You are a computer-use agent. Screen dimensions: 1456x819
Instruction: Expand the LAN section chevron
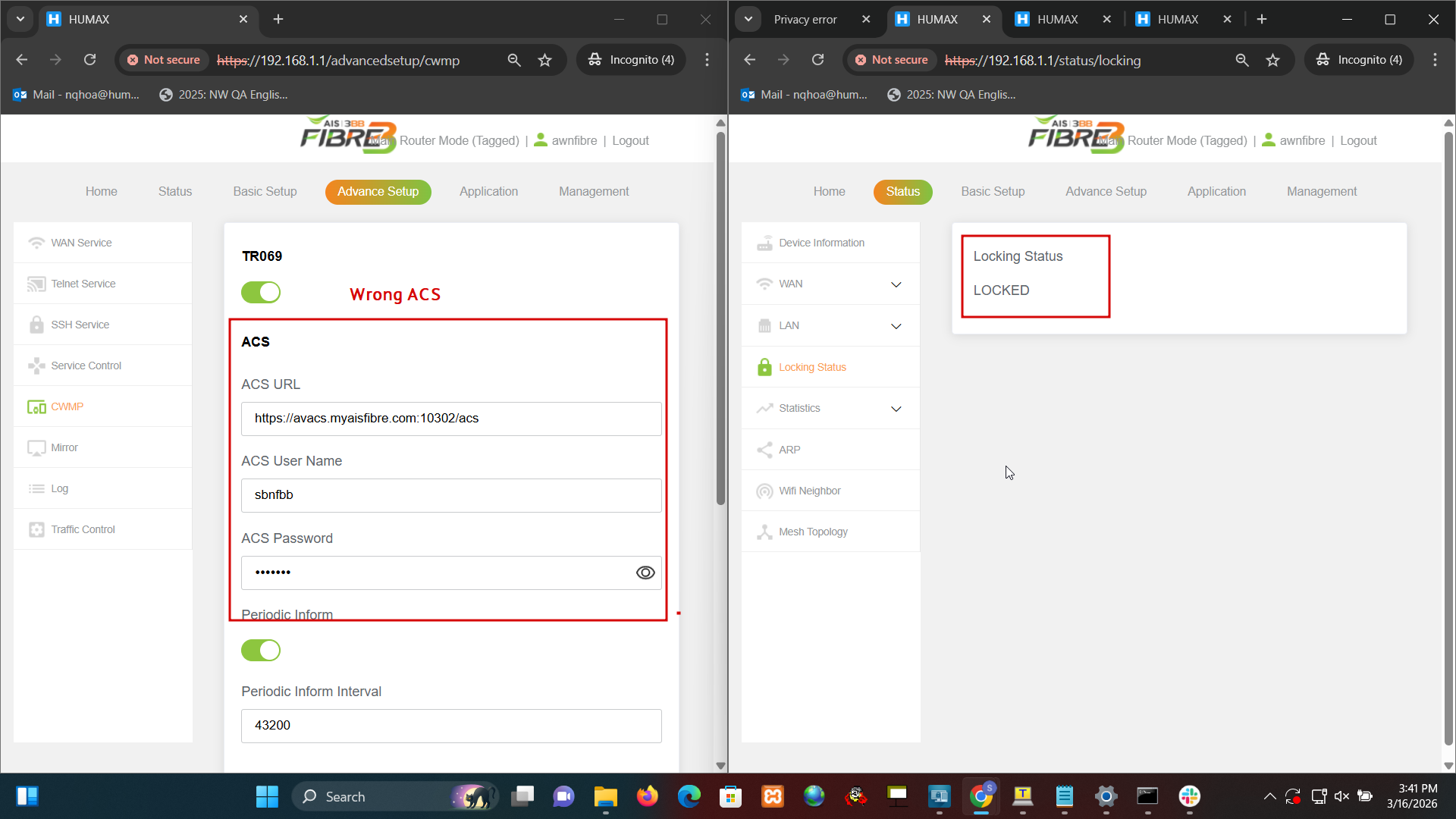coord(896,326)
